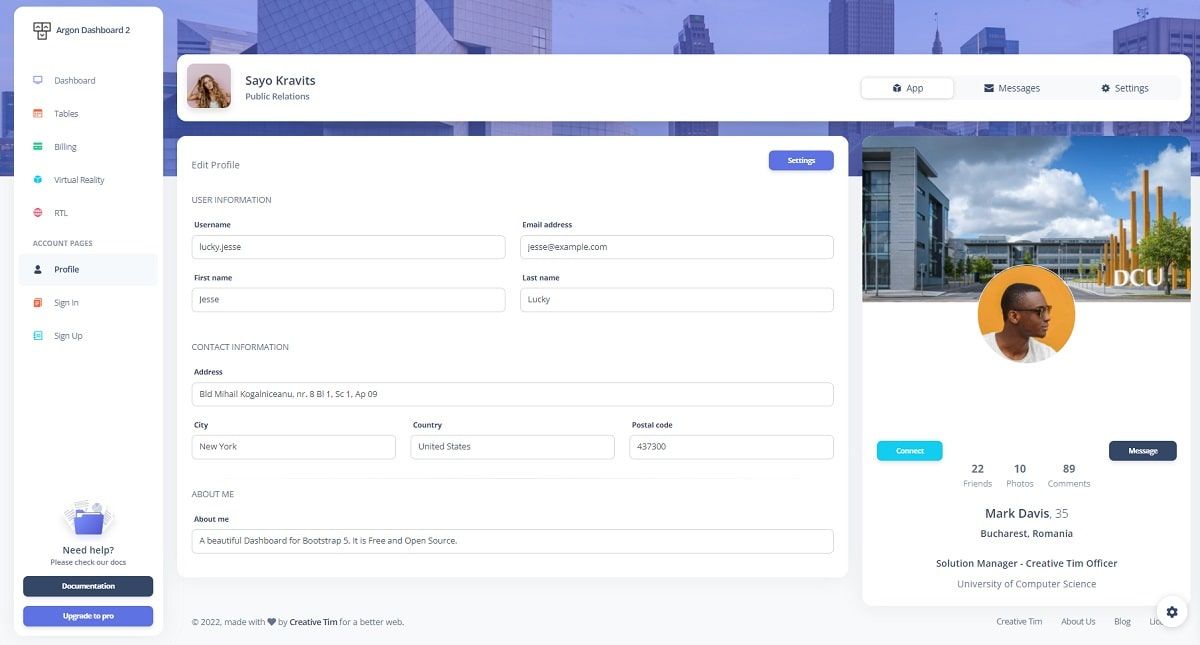Click the Sign Up icon in the sidebar
The height and width of the screenshot is (645, 1200).
(x=38, y=335)
